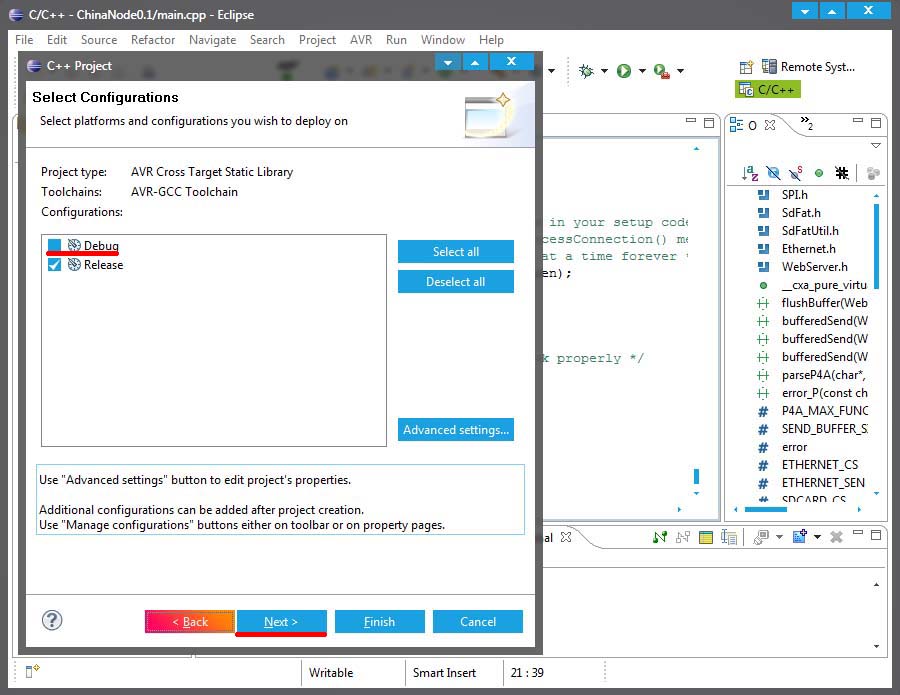Maximize the Outline panel

click(x=876, y=122)
